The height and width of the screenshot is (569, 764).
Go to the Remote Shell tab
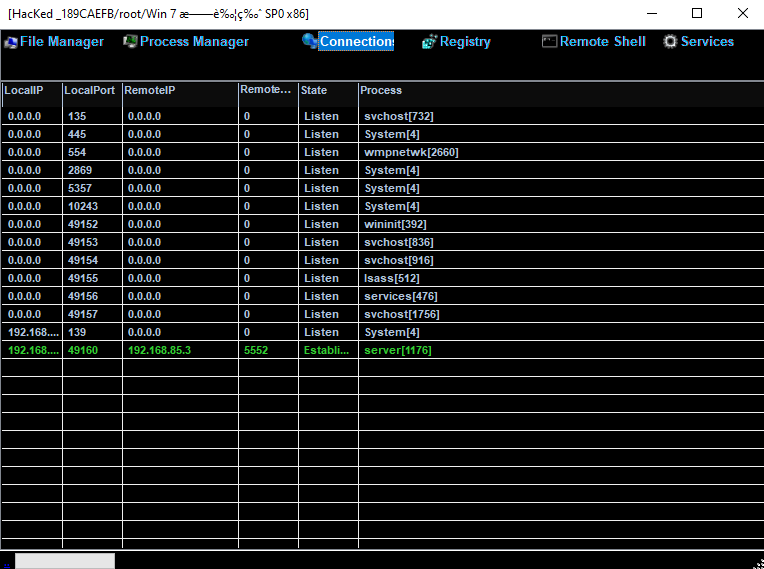pos(602,42)
